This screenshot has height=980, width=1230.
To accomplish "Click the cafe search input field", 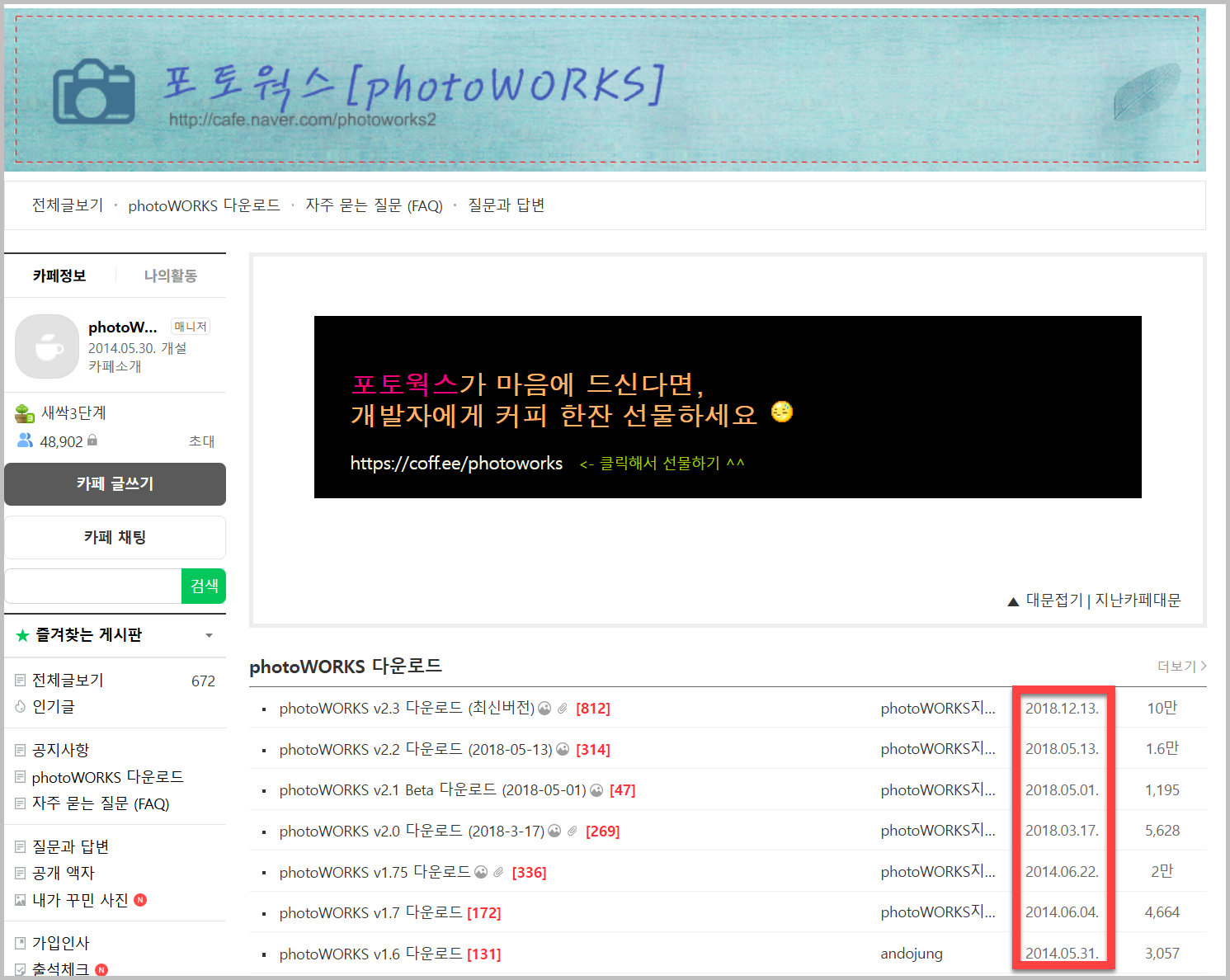I will 93,587.
